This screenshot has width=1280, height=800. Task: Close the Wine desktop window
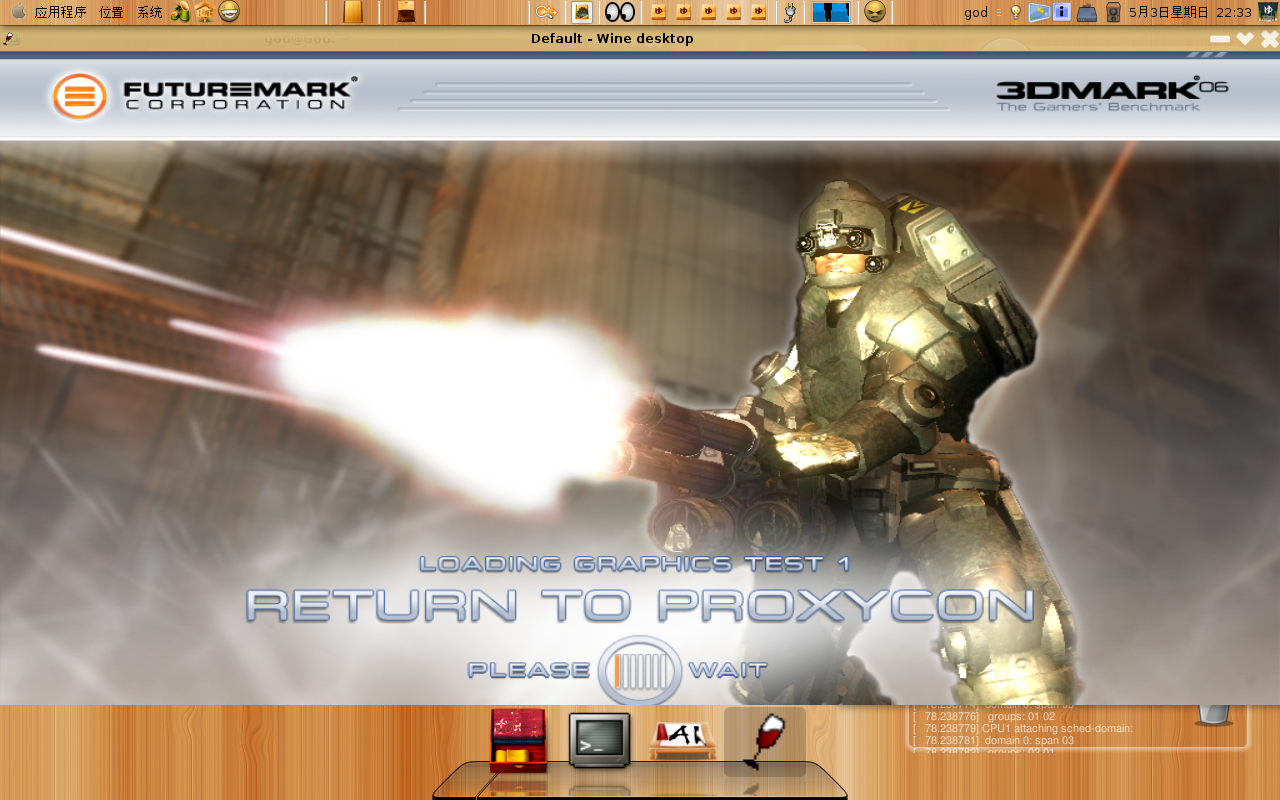click(1269, 39)
